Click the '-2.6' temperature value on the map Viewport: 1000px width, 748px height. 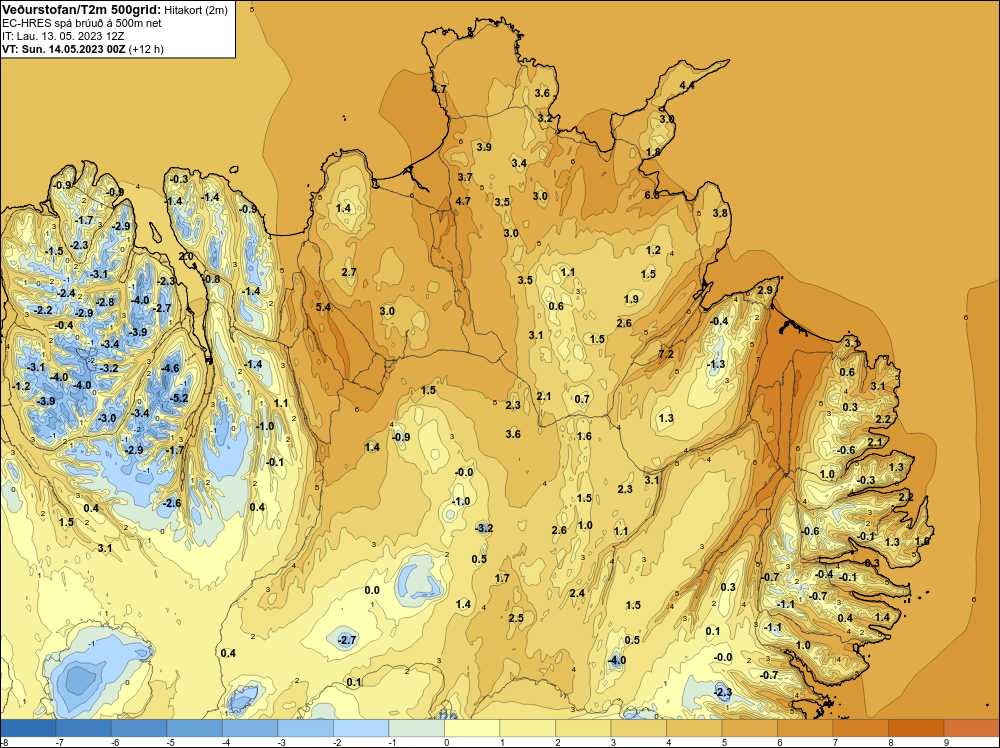pos(172,503)
